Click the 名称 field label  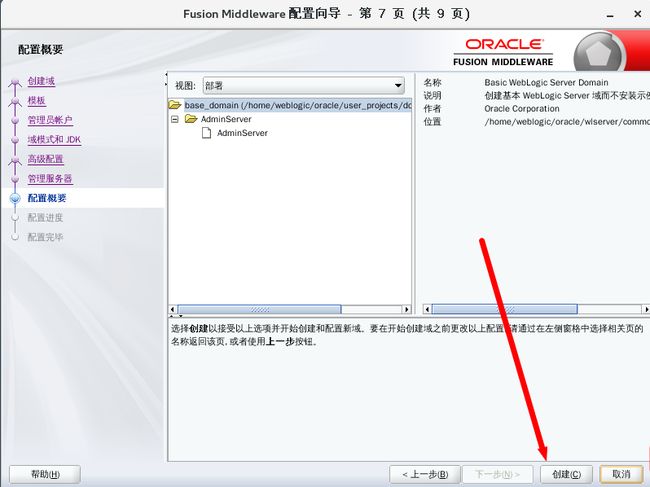coord(432,82)
